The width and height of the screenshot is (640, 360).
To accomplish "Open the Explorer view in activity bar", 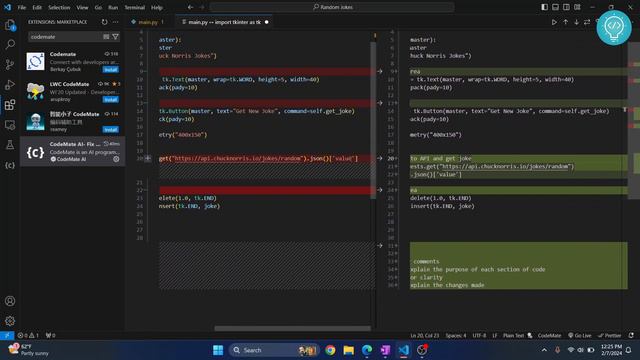I will click(x=10, y=25).
